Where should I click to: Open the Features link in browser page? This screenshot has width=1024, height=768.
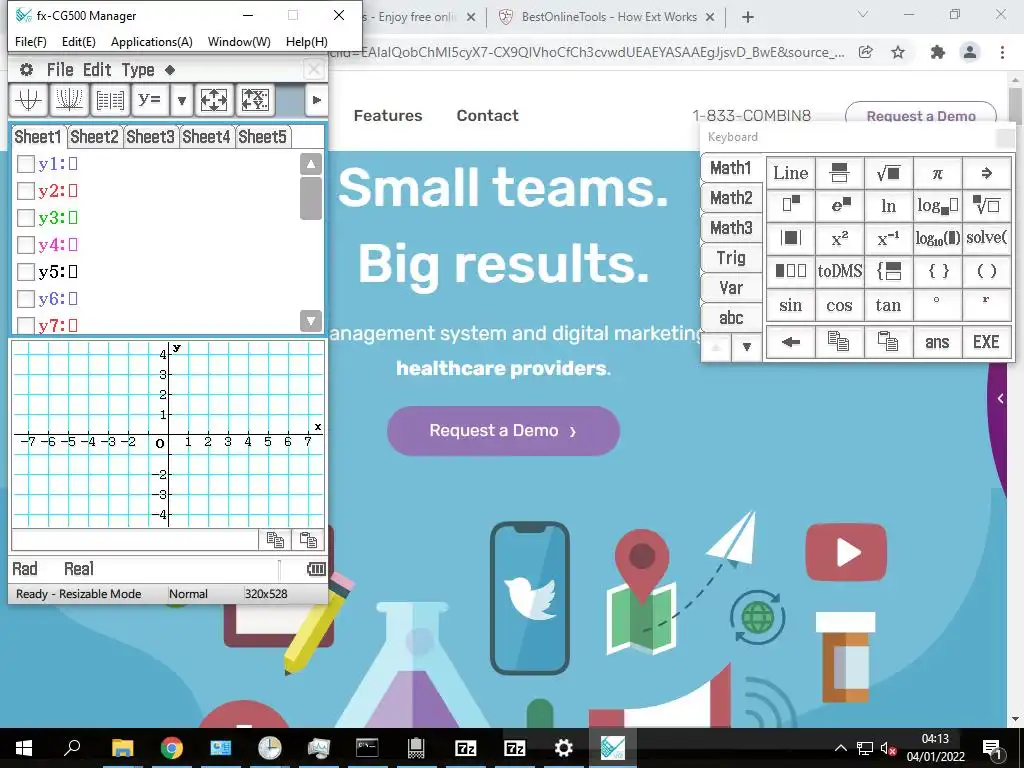[388, 116]
